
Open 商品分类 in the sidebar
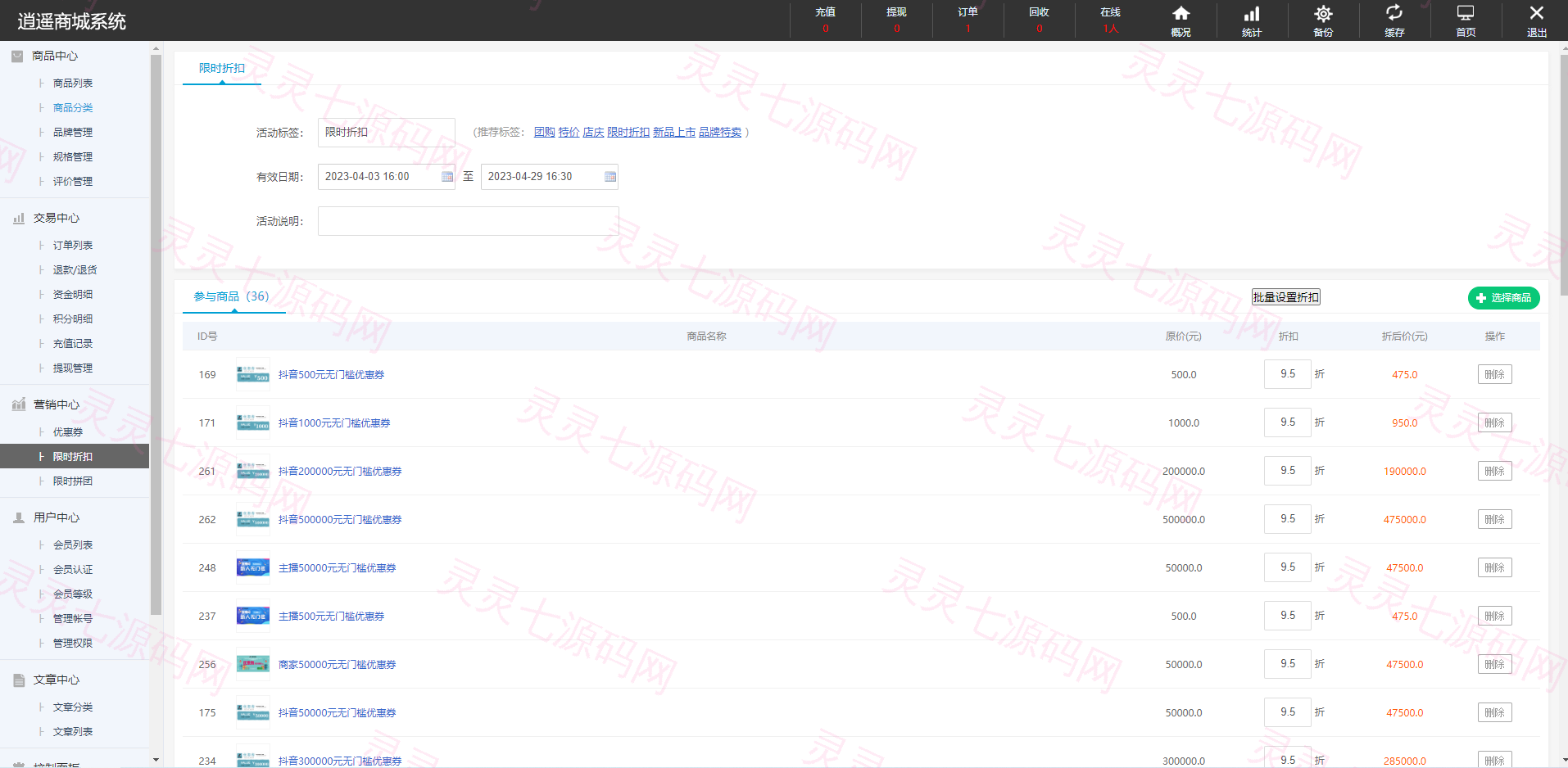click(x=73, y=107)
